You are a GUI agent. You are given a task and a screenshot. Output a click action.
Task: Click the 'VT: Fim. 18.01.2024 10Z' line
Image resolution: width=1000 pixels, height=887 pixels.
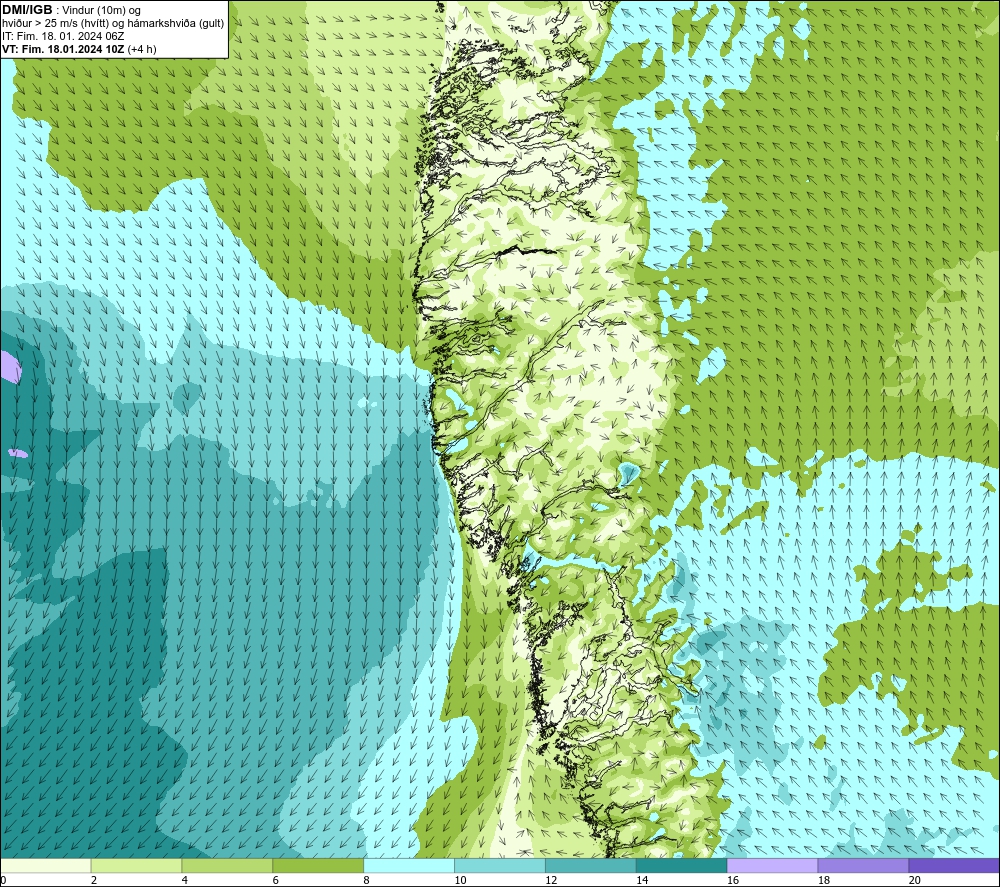click(x=79, y=49)
